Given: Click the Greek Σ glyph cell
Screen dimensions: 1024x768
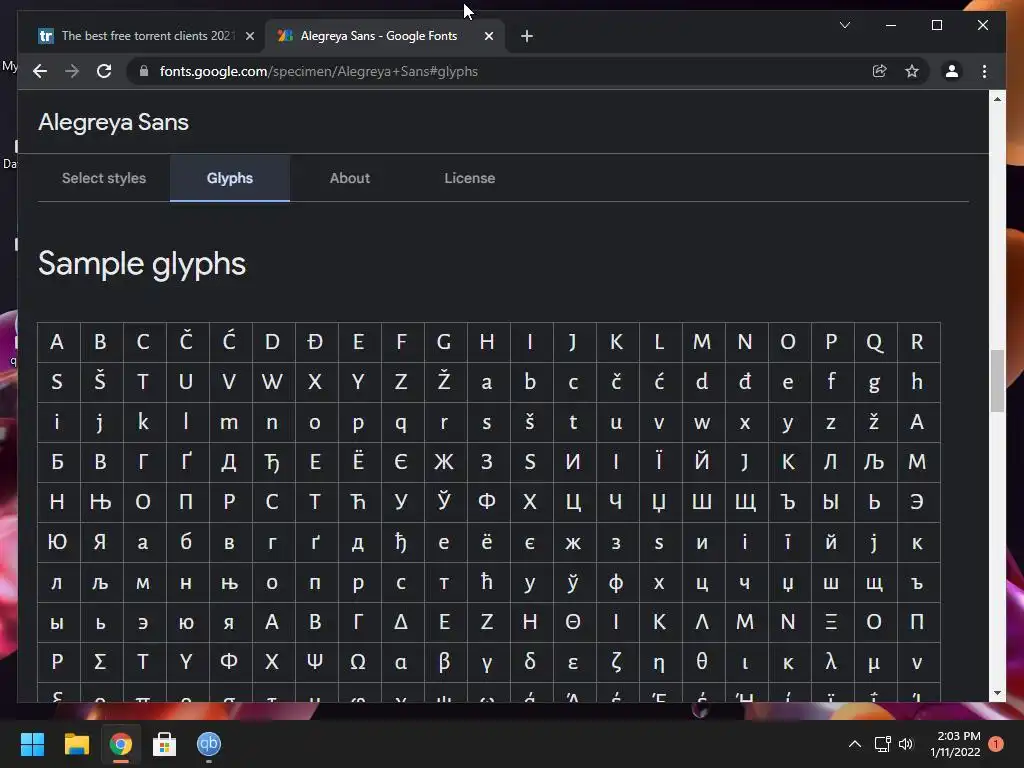Looking at the screenshot, I should coord(100,663).
